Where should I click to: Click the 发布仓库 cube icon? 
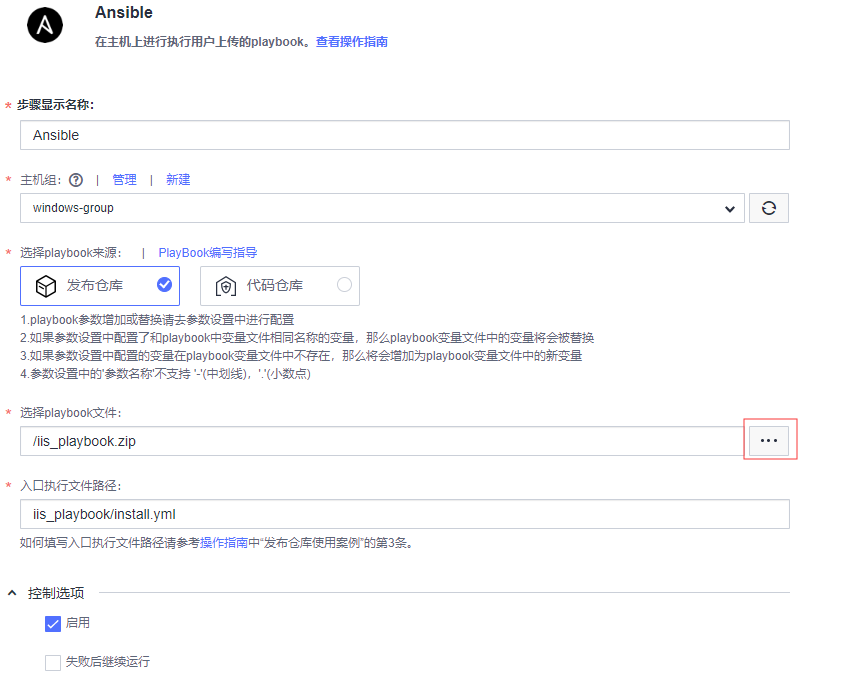(x=46, y=286)
